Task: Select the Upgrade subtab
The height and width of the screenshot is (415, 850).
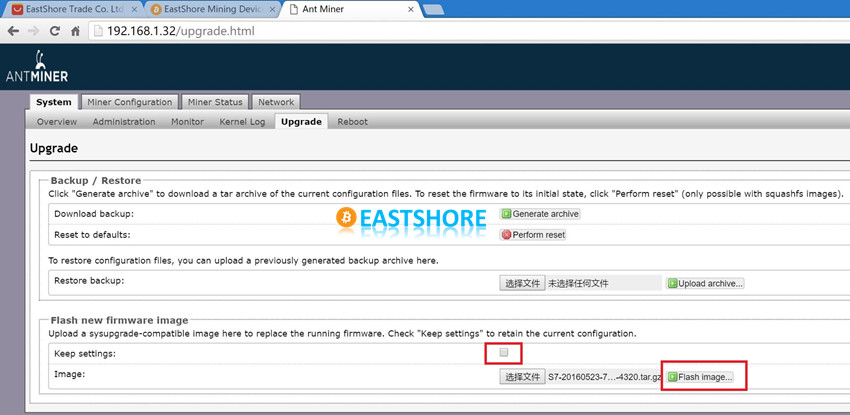Action: click(x=301, y=122)
